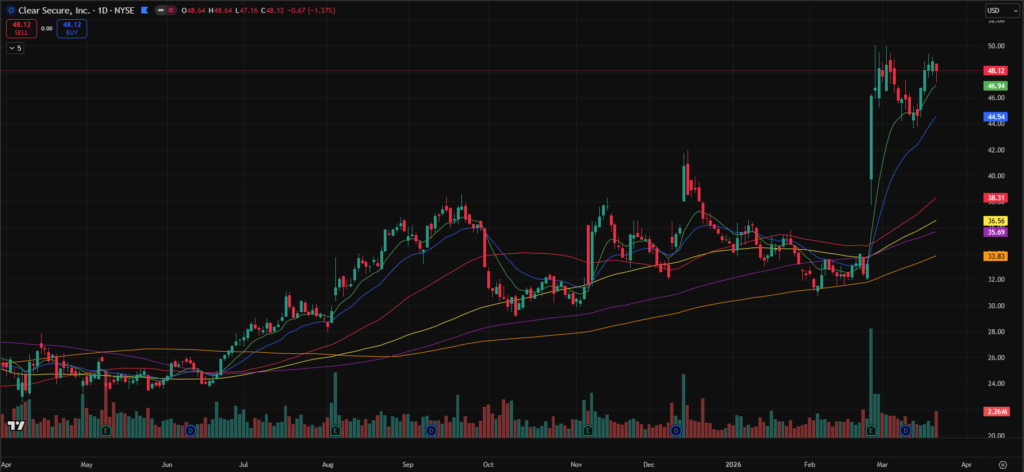Click the dividend 'D' marker near mid-March

pyautogui.click(x=905, y=430)
